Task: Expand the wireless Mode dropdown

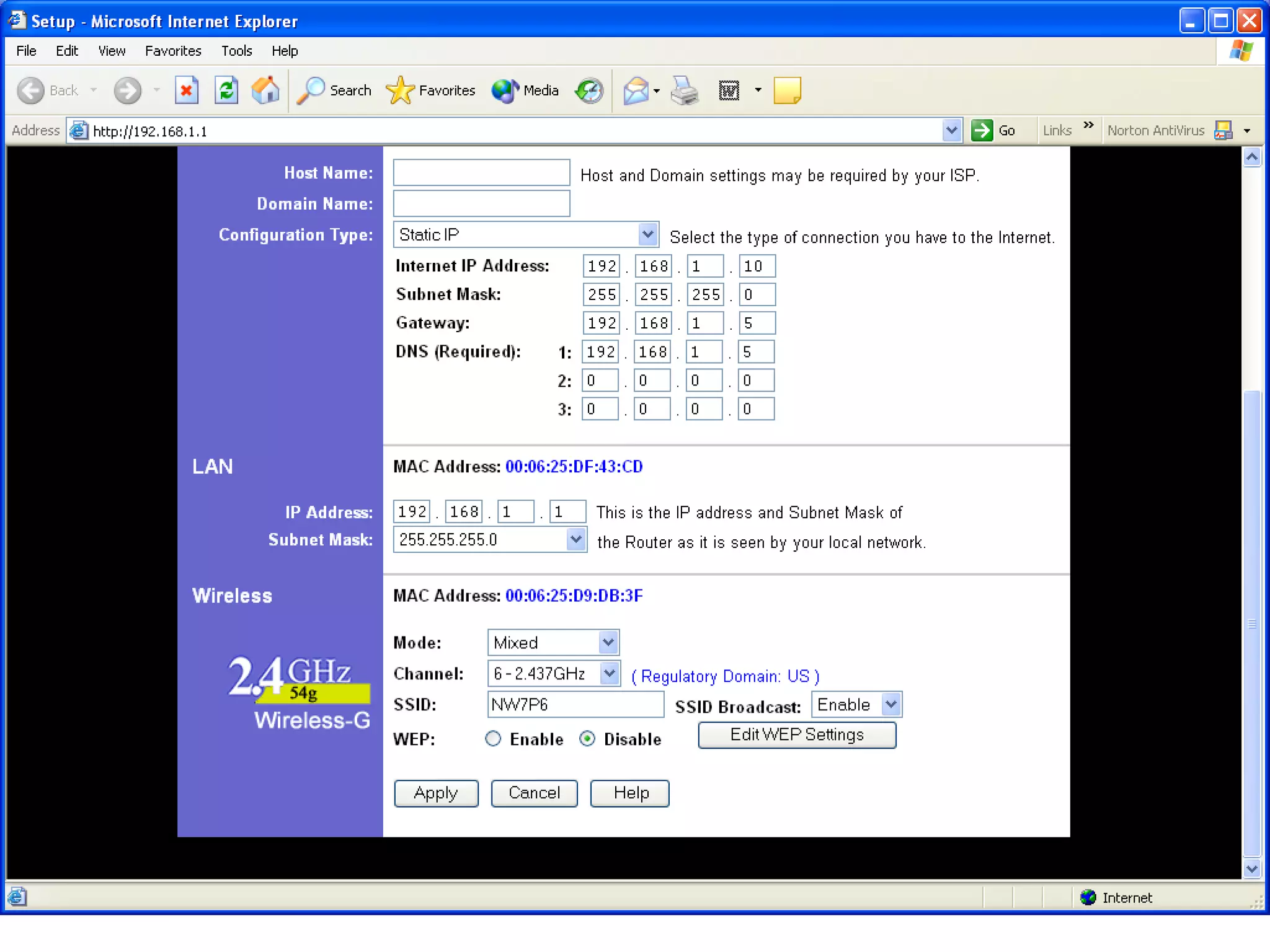Action: coord(608,643)
